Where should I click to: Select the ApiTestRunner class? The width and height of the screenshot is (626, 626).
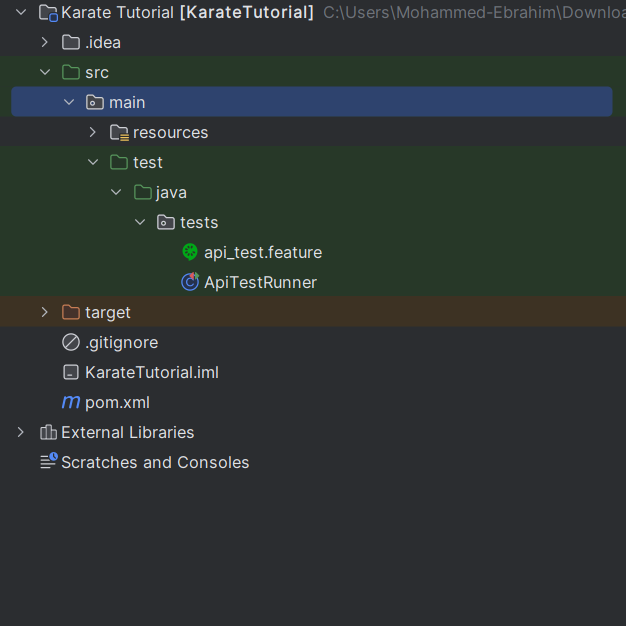(260, 283)
